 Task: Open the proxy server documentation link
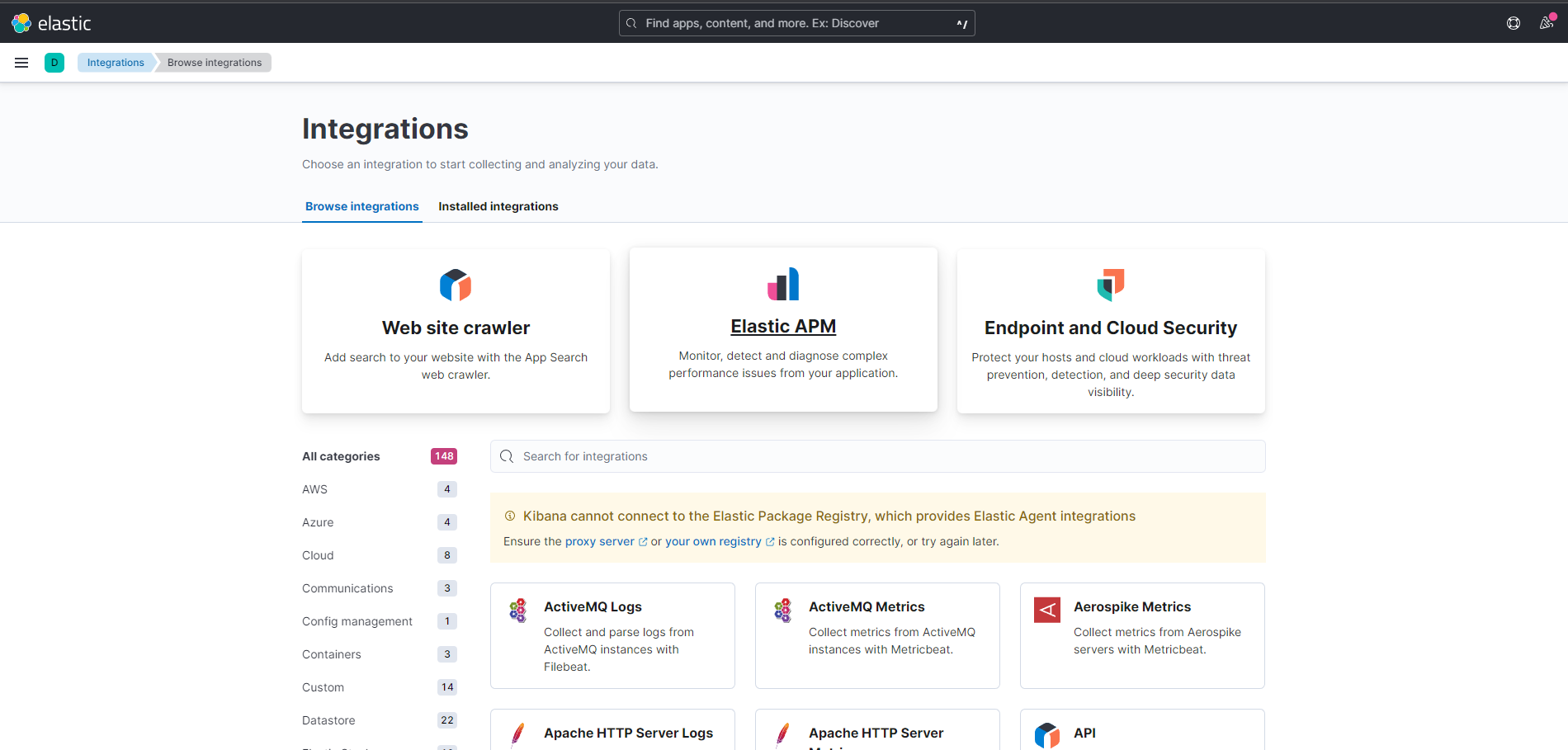point(600,541)
